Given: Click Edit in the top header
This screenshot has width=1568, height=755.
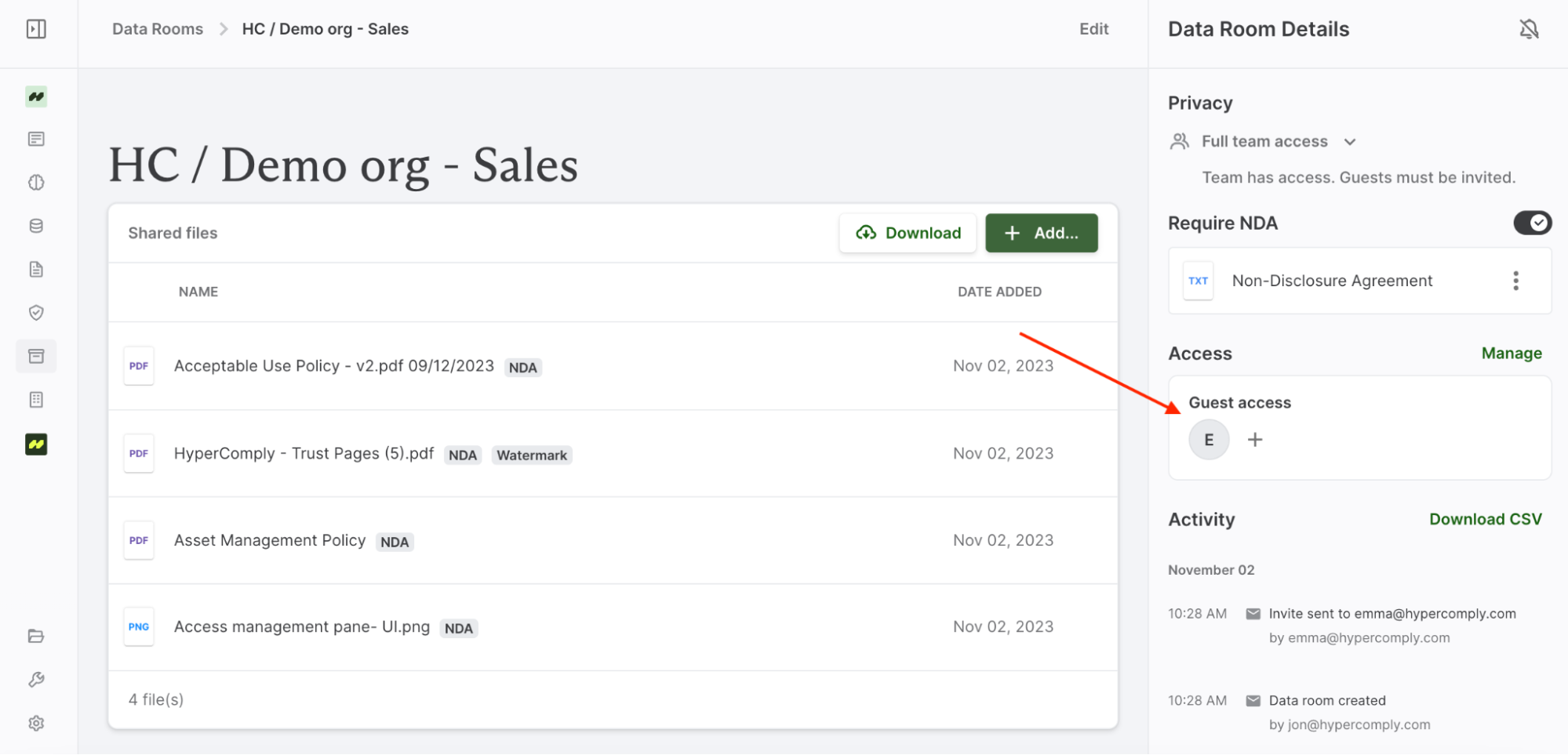Looking at the screenshot, I should coord(1093,29).
